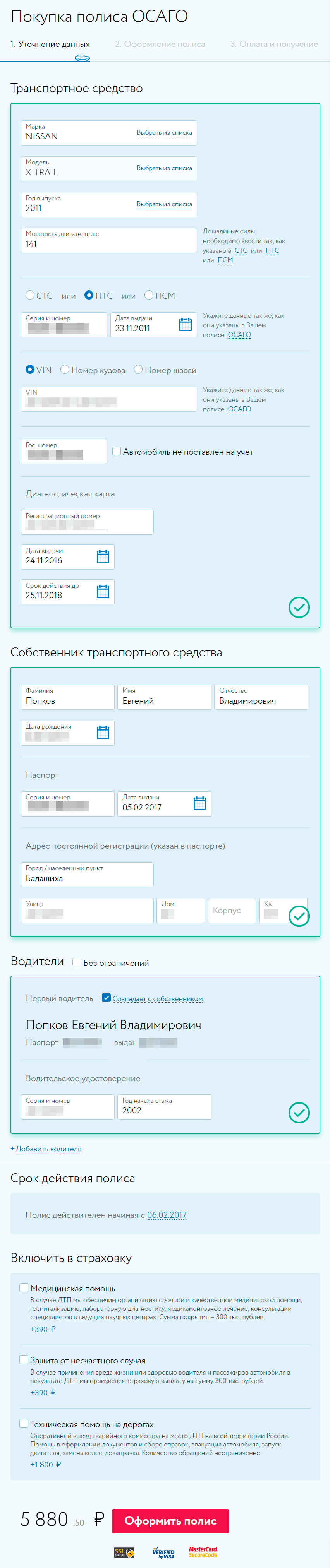Open calendar for owner's birth date
The image size is (330, 1568).
tap(103, 732)
